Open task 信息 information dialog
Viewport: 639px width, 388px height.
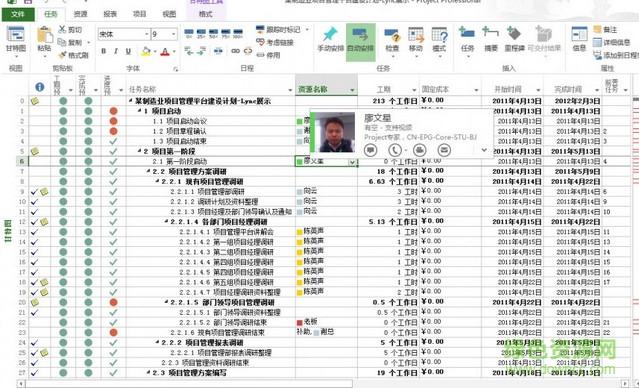579,40
